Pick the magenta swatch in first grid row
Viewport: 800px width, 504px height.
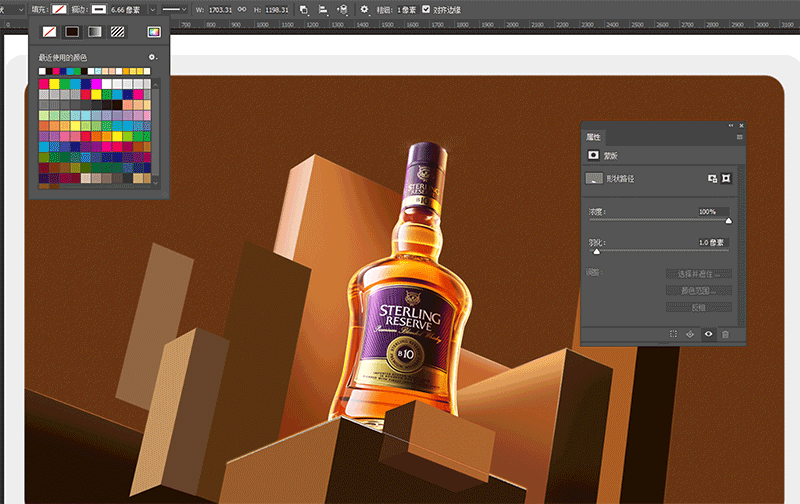click(96, 84)
